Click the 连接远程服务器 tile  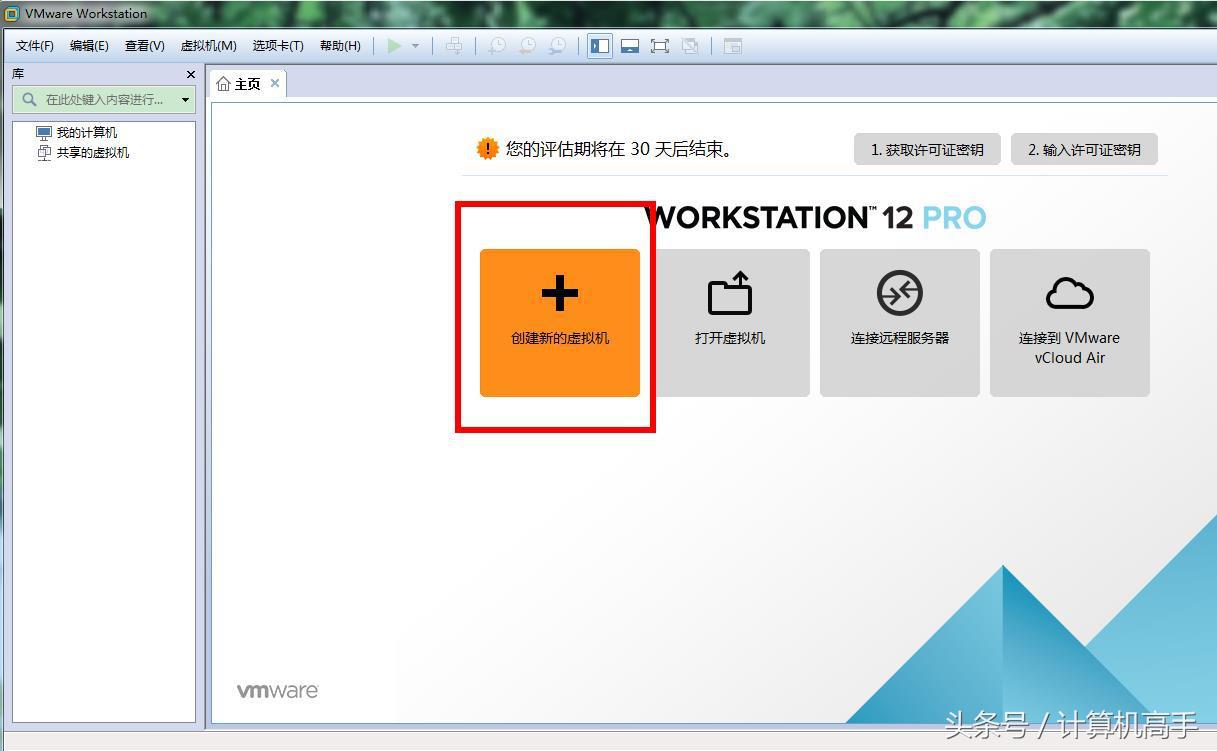[900, 323]
